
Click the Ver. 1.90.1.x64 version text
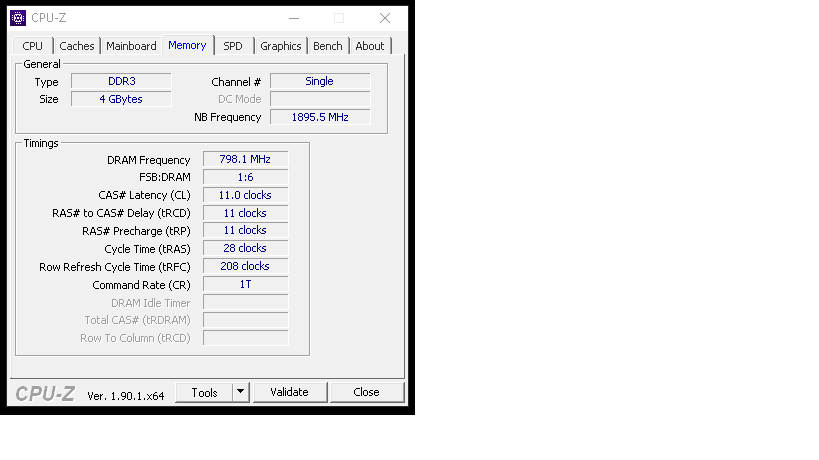point(126,396)
